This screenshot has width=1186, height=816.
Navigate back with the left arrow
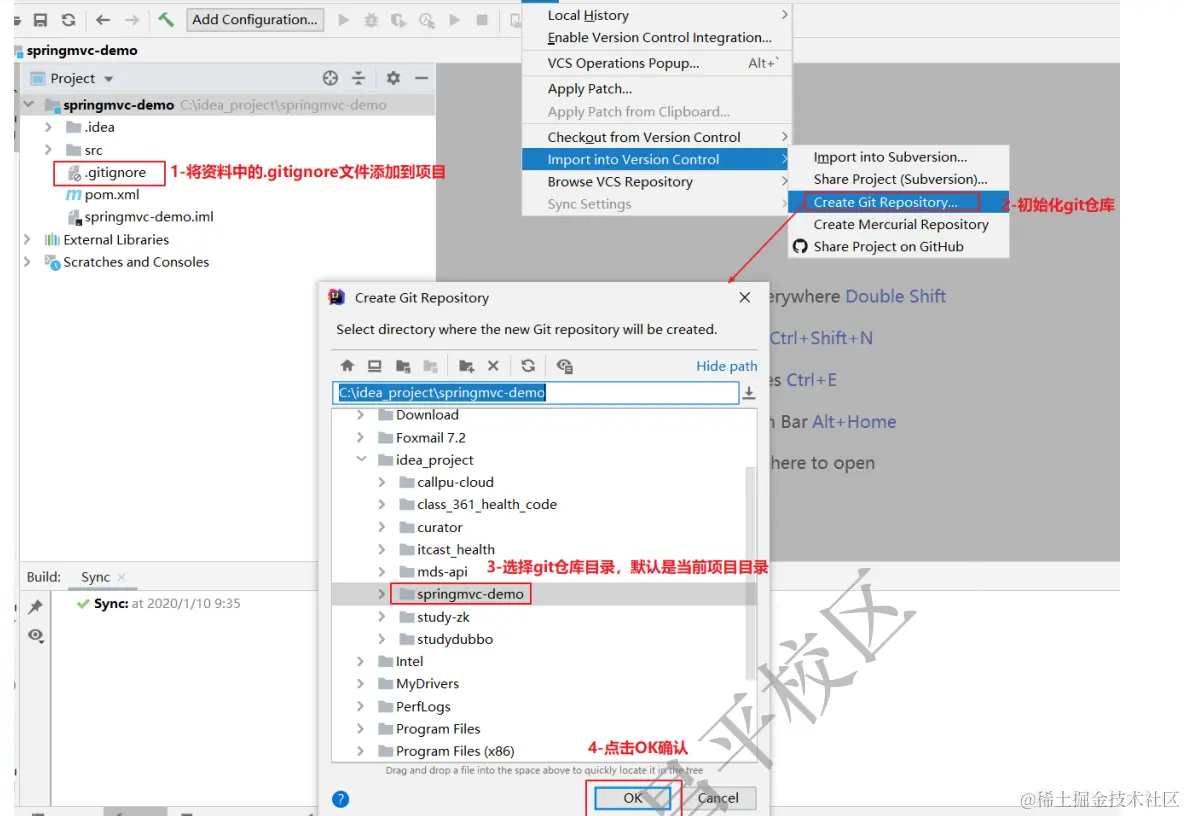(x=103, y=20)
